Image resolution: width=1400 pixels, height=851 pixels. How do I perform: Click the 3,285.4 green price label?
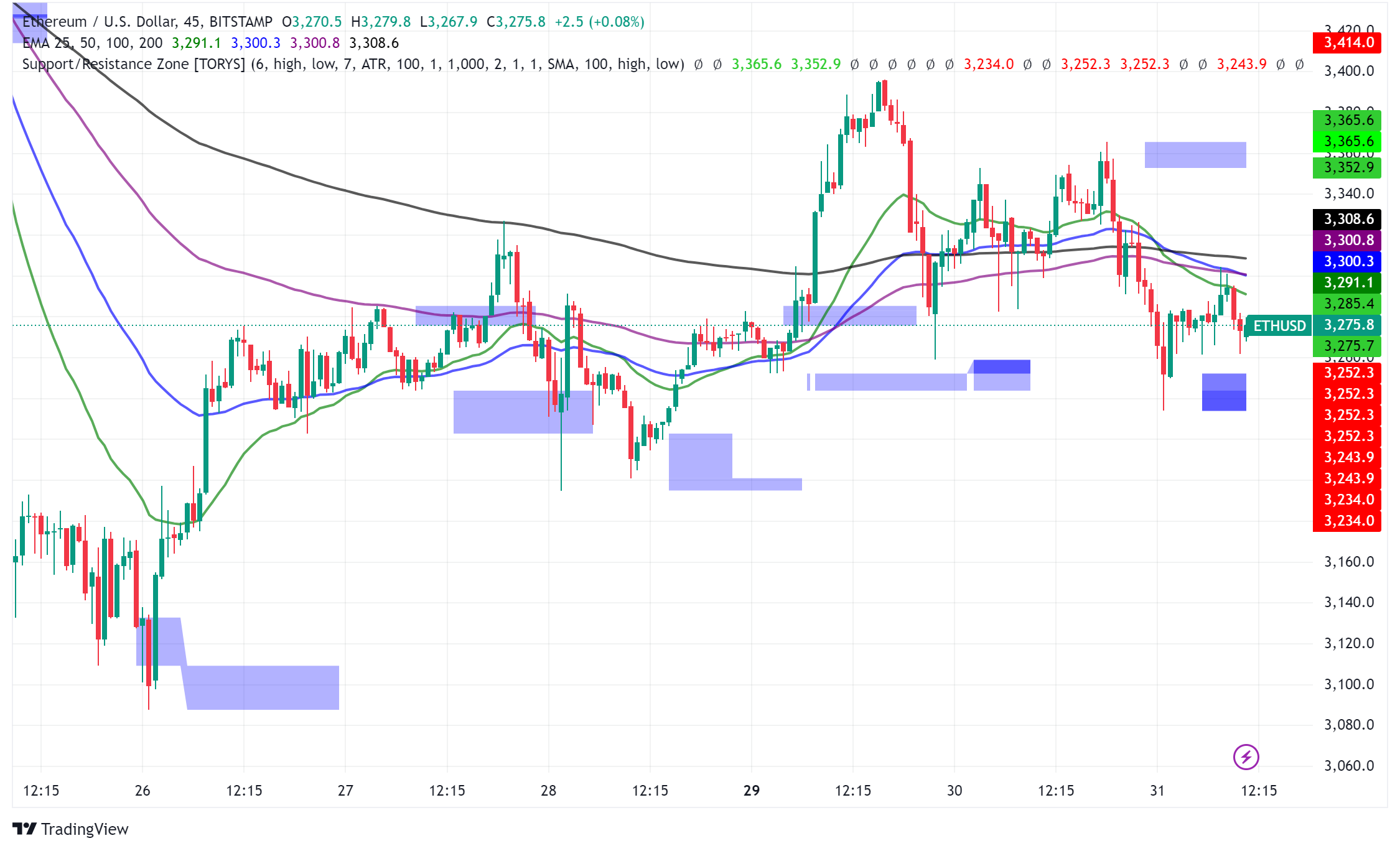click(1347, 304)
